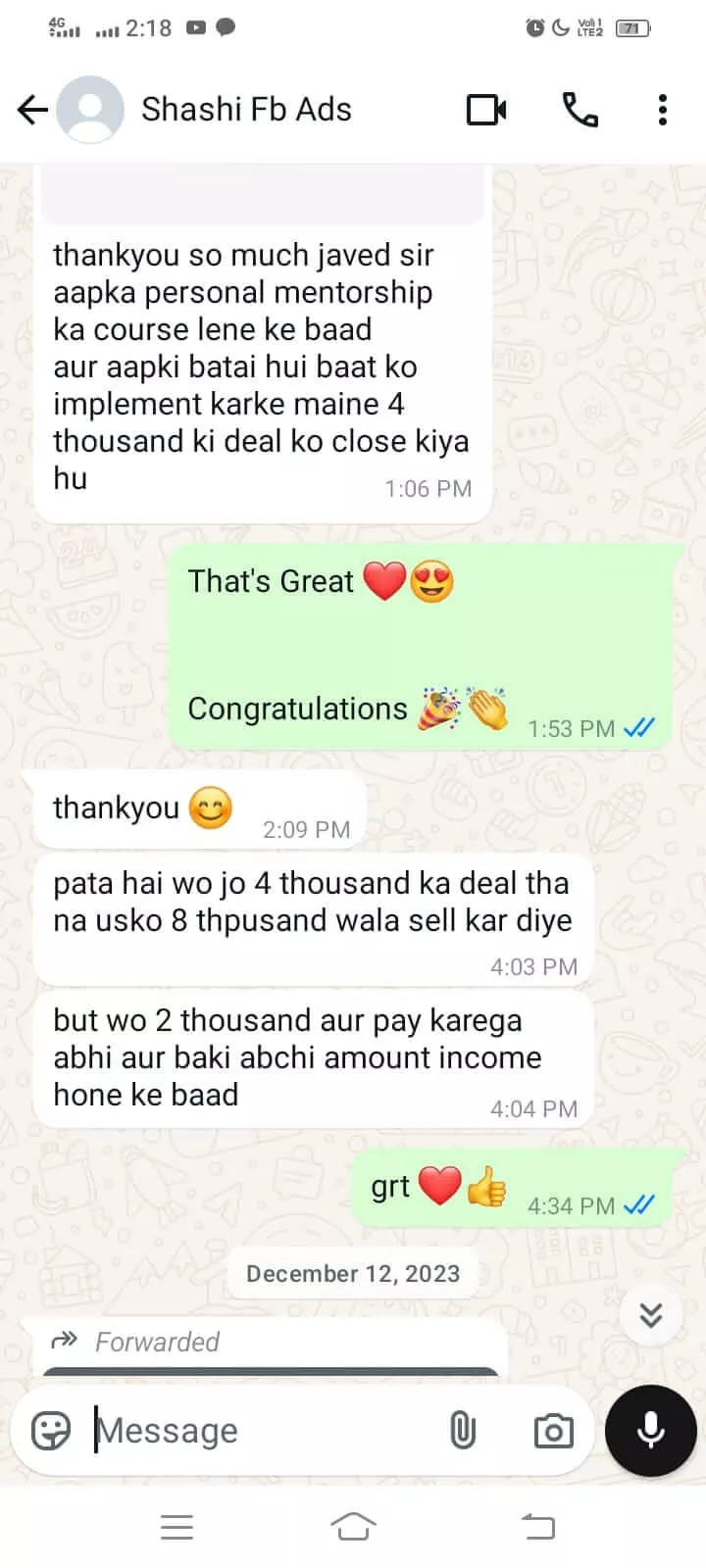Open the emoji sticker picker
The height and width of the screenshot is (1568, 706).
tap(51, 1431)
